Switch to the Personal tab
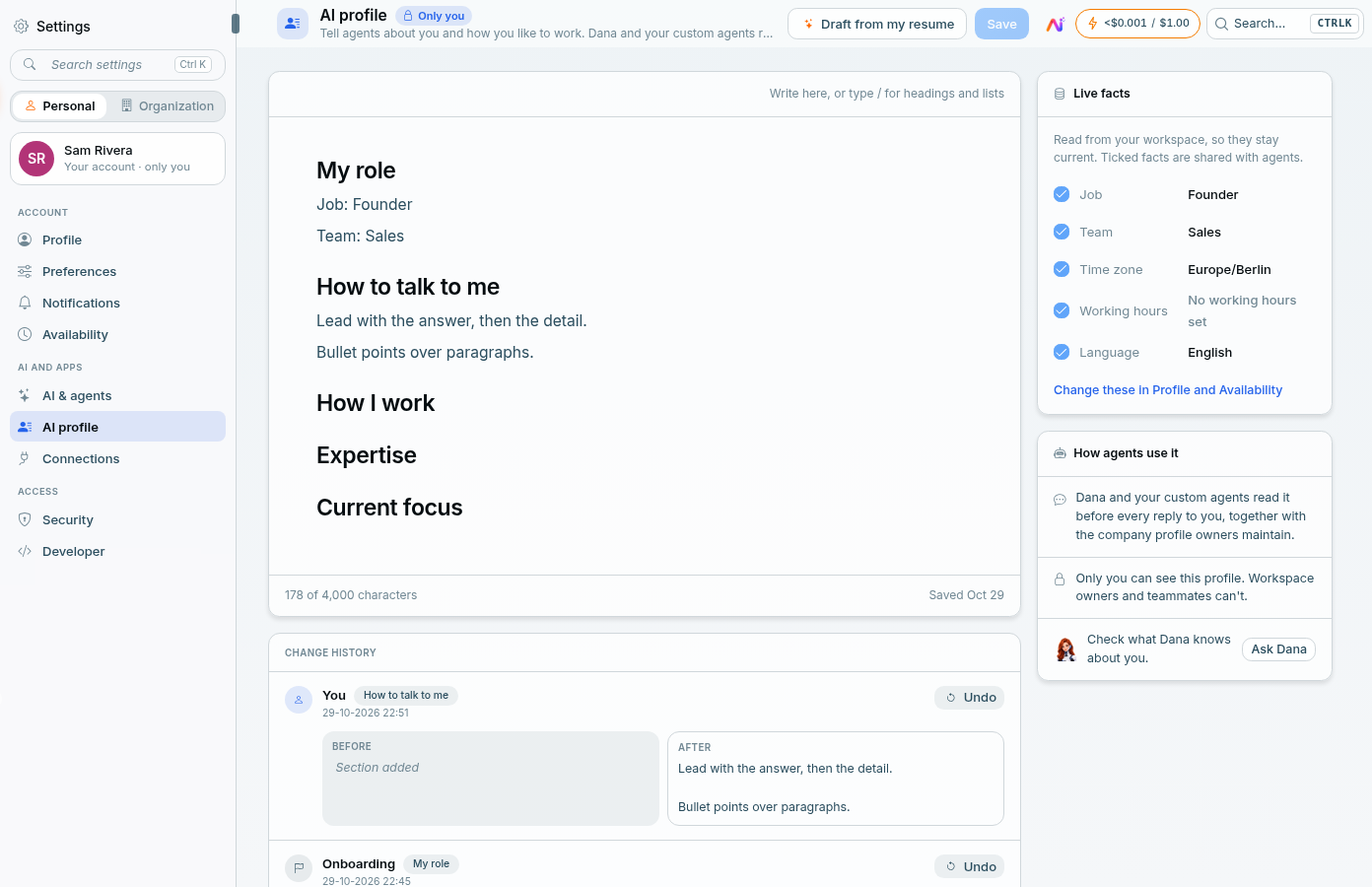The image size is (1372, 887). pos(60,106)
